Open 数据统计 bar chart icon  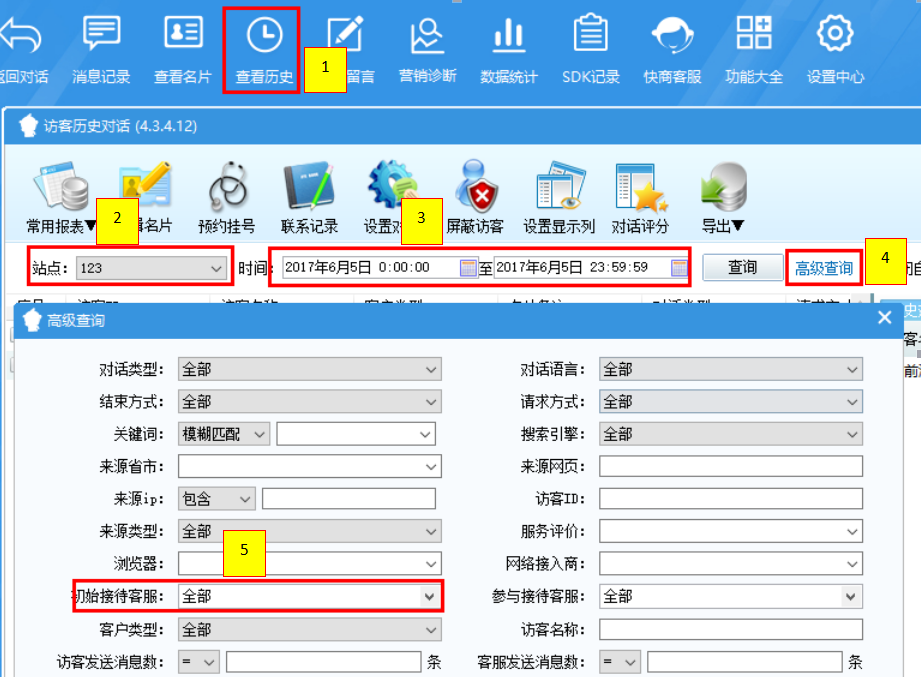508,38
